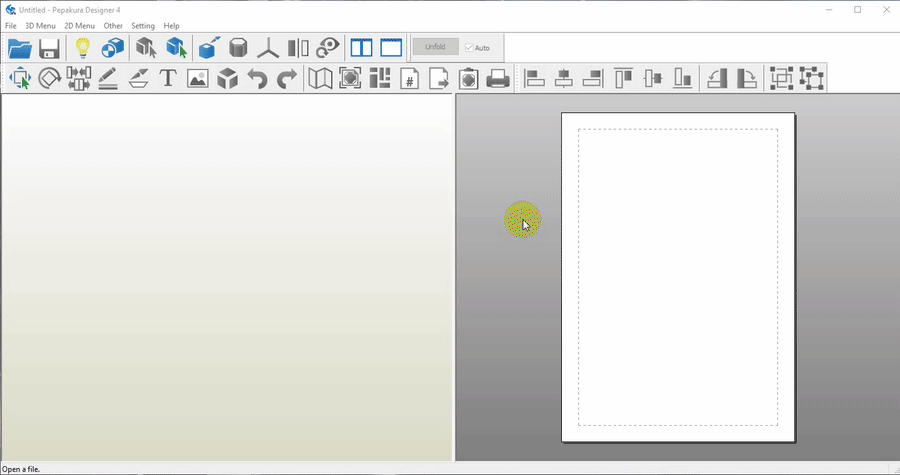Screen dimensions: 900x475
Task: Choose the rotate part tool
Action: pos(49,78)
